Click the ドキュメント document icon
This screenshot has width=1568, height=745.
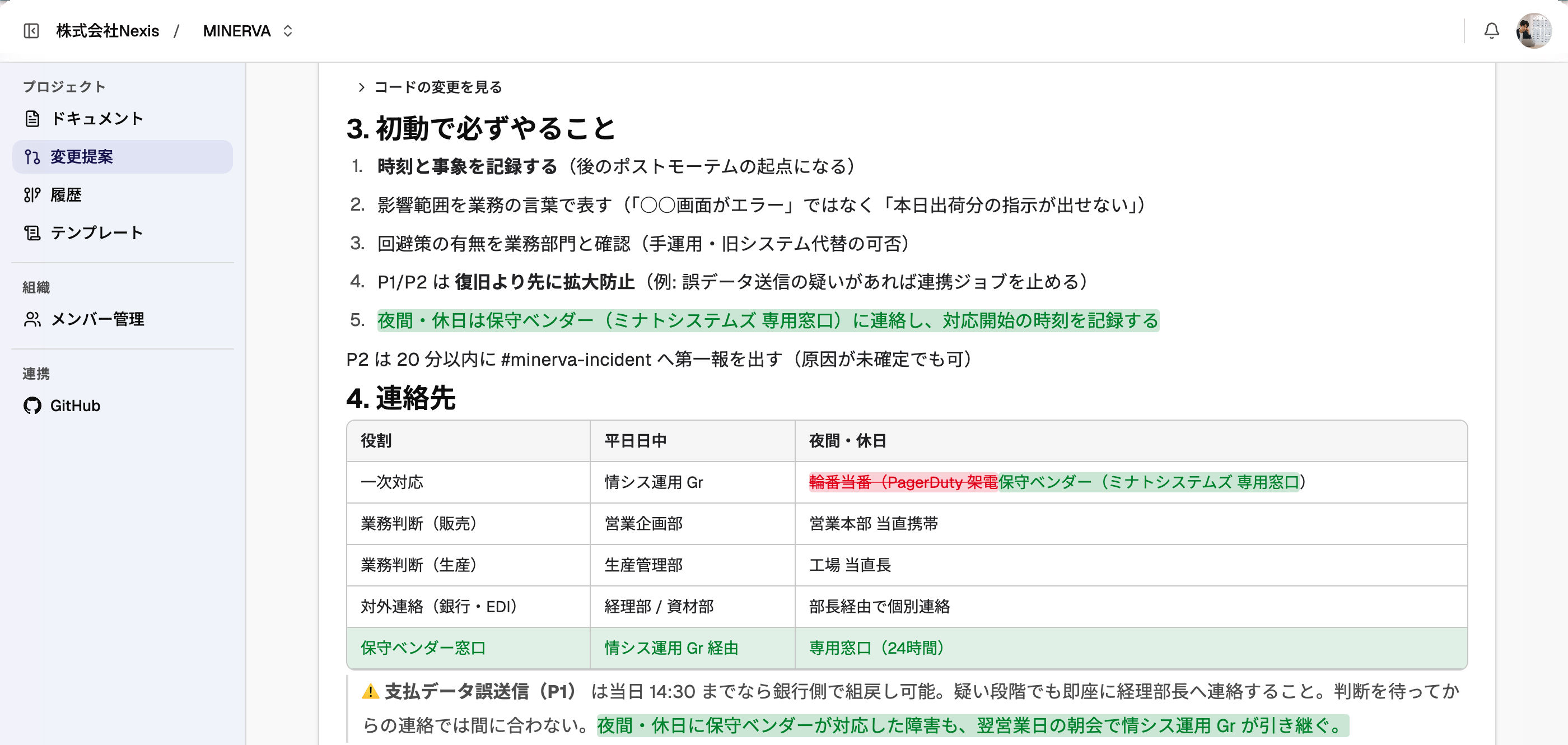pos(32,118)
